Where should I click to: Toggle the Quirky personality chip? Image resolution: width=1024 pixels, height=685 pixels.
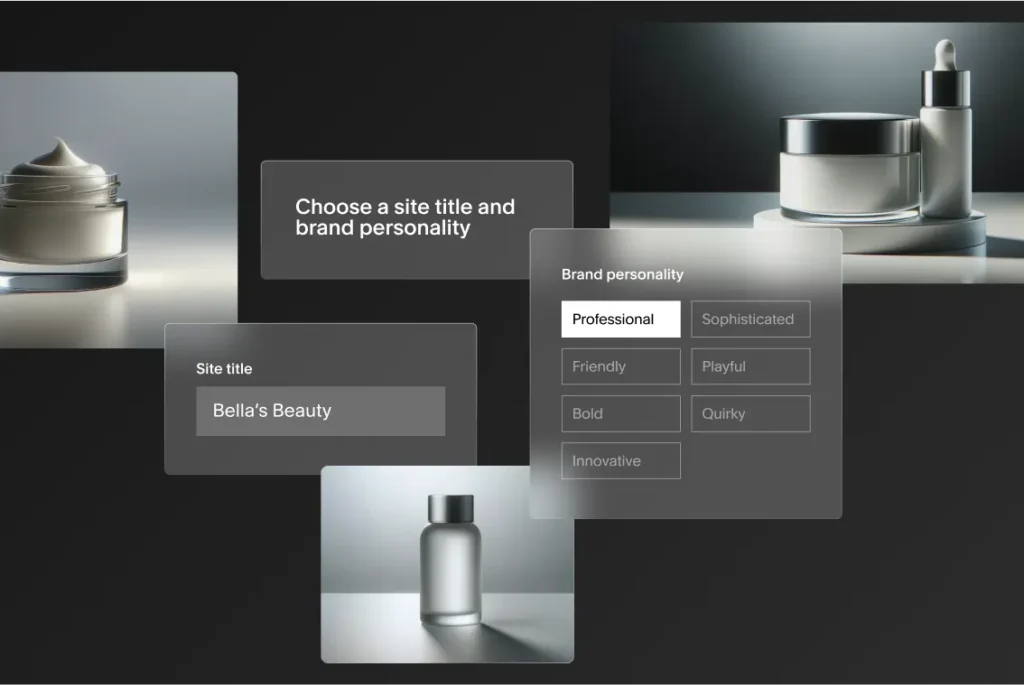[750, 413]
